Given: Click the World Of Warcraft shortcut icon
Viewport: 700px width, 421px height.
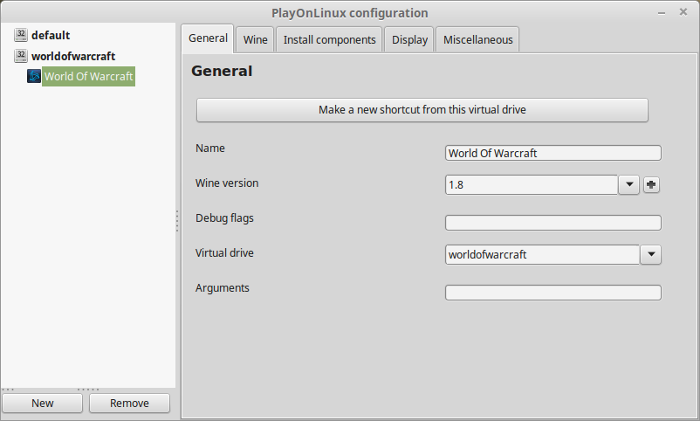Looking at the screenshot, I should pyautogui.click(x=34, y=76).
